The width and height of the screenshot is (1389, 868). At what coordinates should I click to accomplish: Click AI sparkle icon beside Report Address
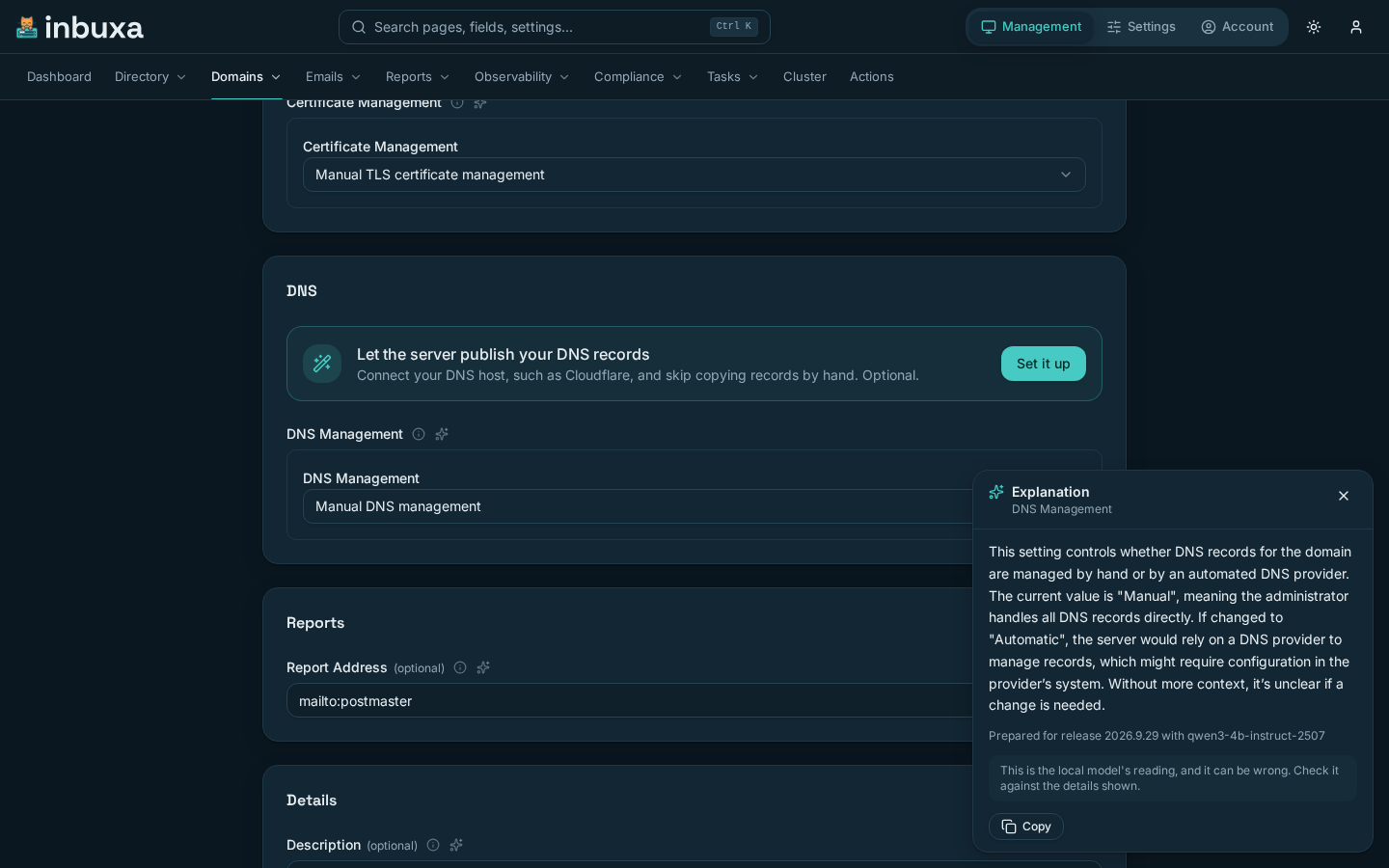[483, 667]
